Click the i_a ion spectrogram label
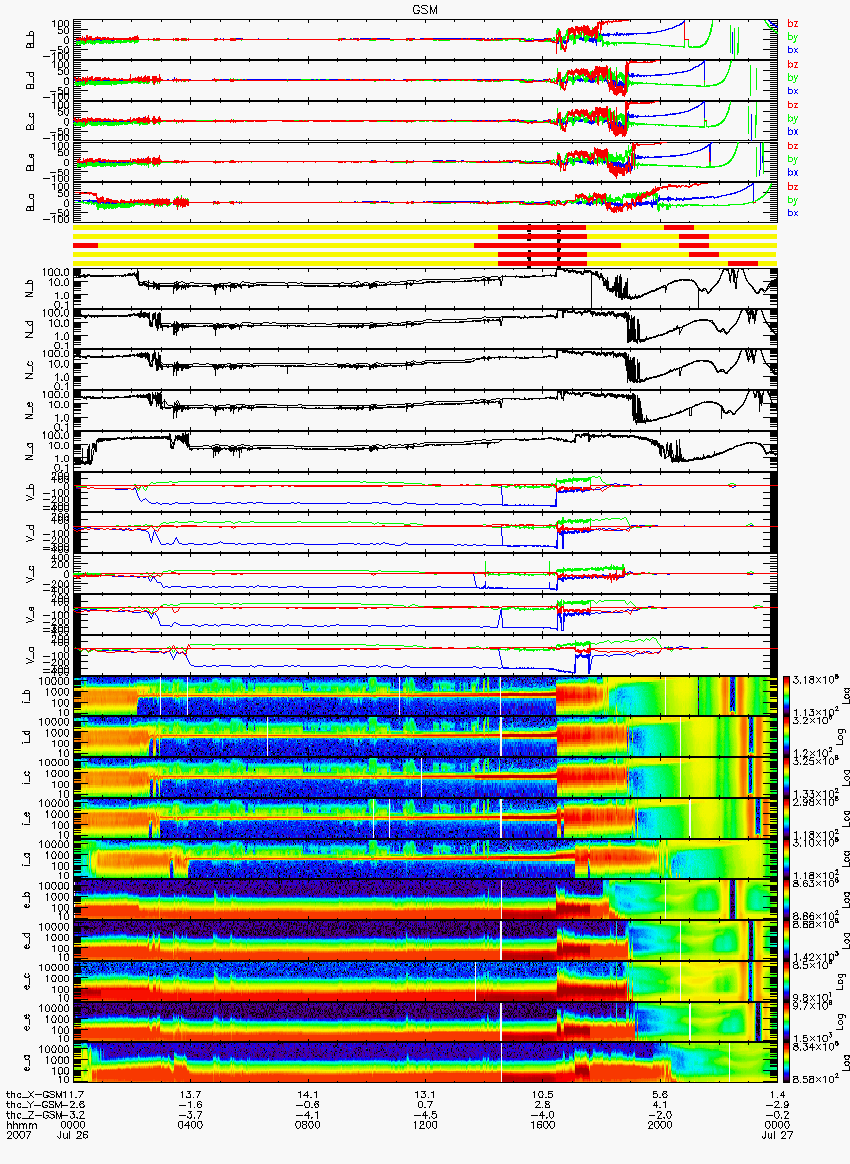The height and width of the screenshot is (1164, 850). [x=27, y=860]
